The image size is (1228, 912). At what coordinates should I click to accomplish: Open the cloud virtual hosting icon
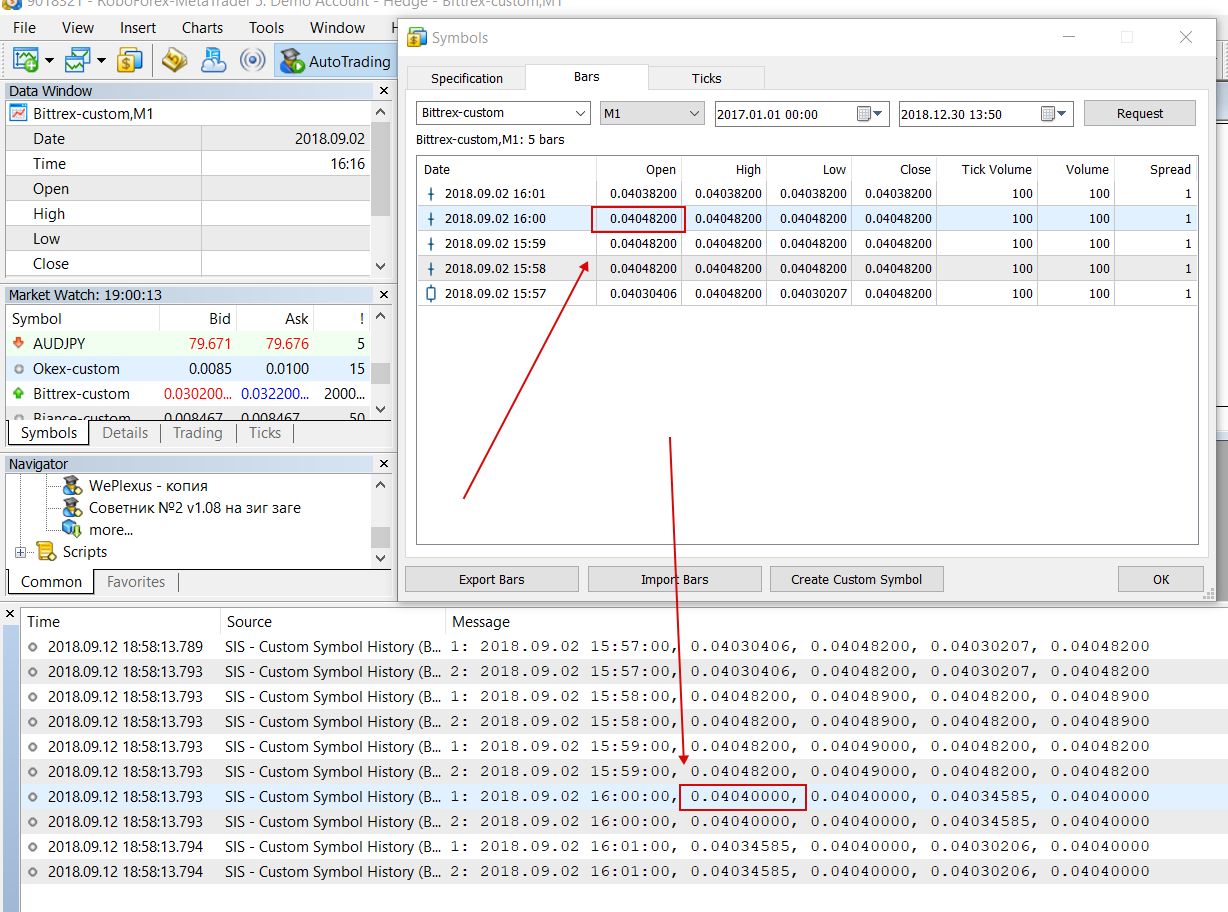point(214,60)
